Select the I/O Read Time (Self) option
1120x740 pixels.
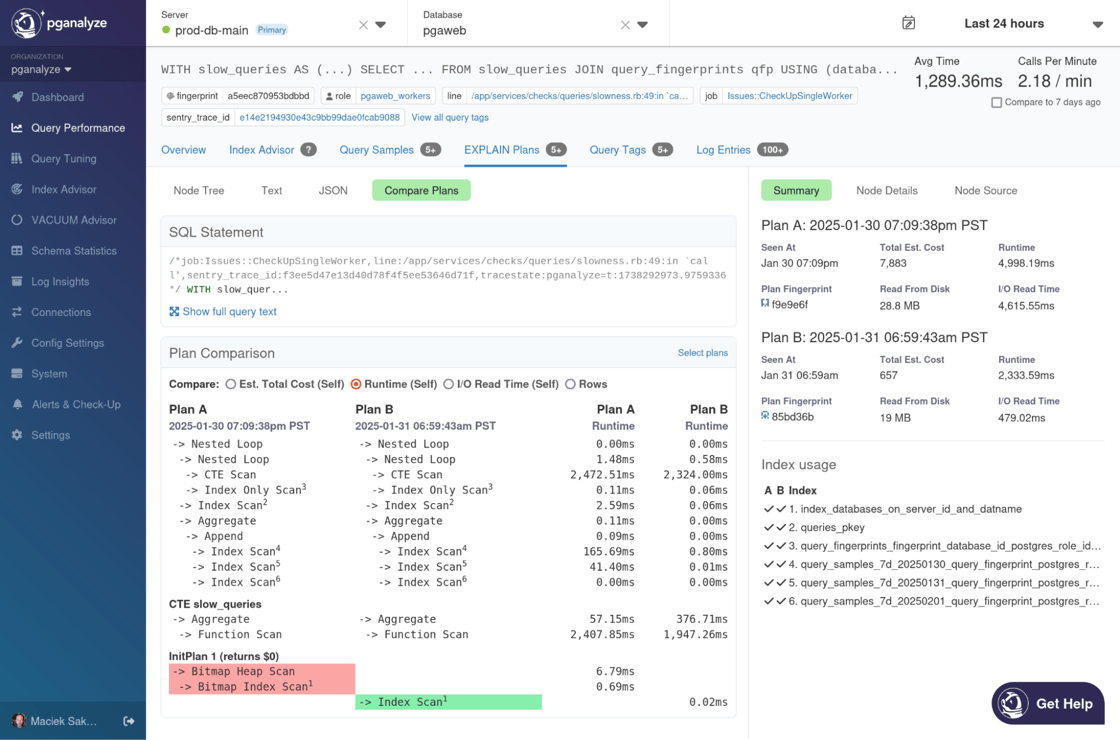(449, 384)
